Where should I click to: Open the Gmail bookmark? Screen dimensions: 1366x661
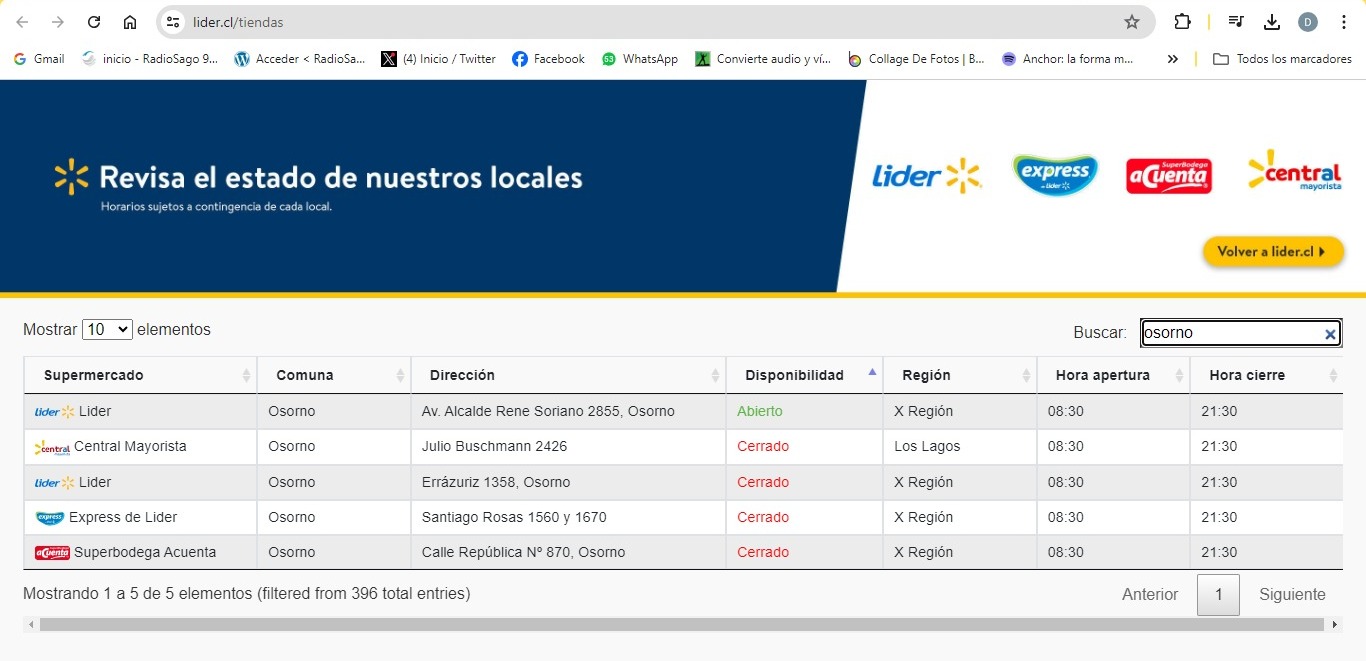pos(39,59)
